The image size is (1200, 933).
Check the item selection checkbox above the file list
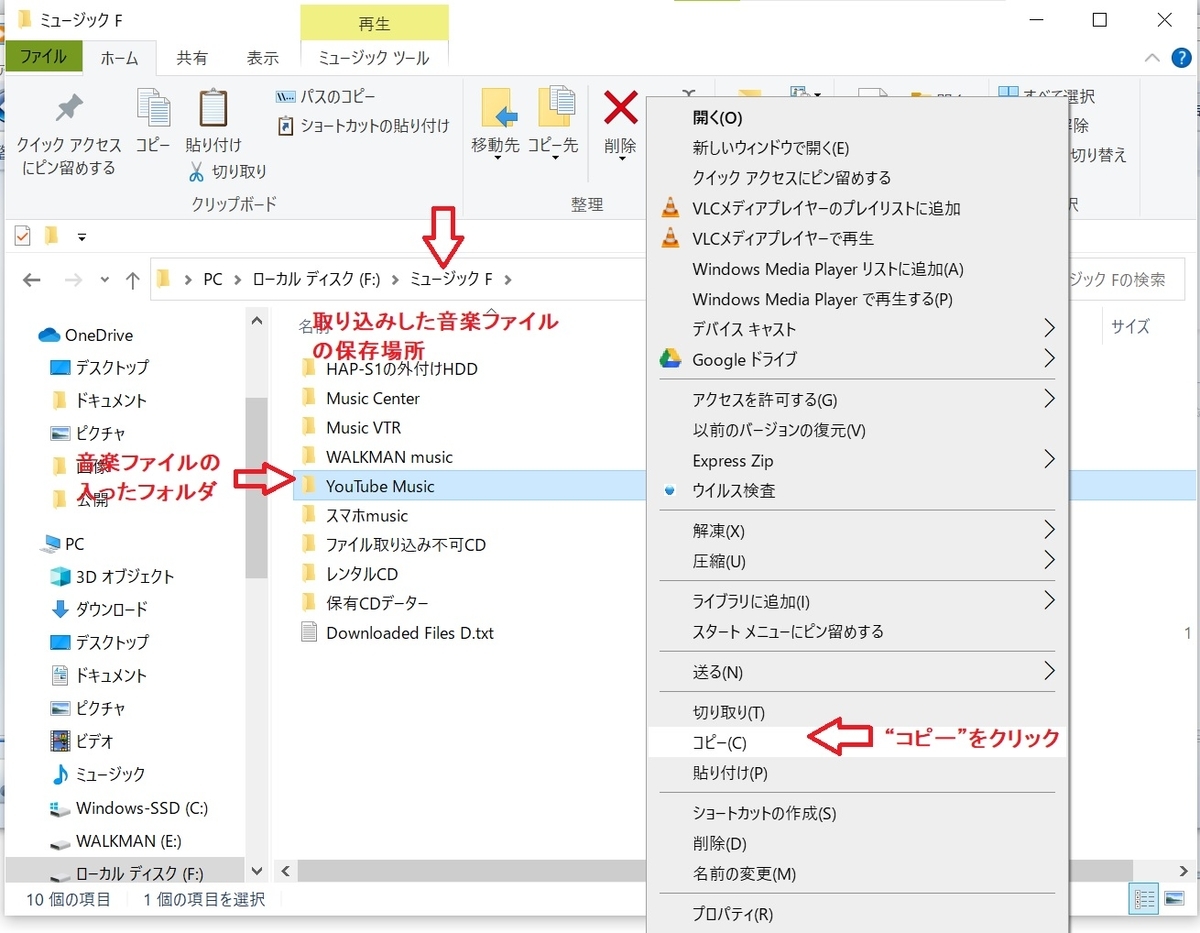point(22,236)
